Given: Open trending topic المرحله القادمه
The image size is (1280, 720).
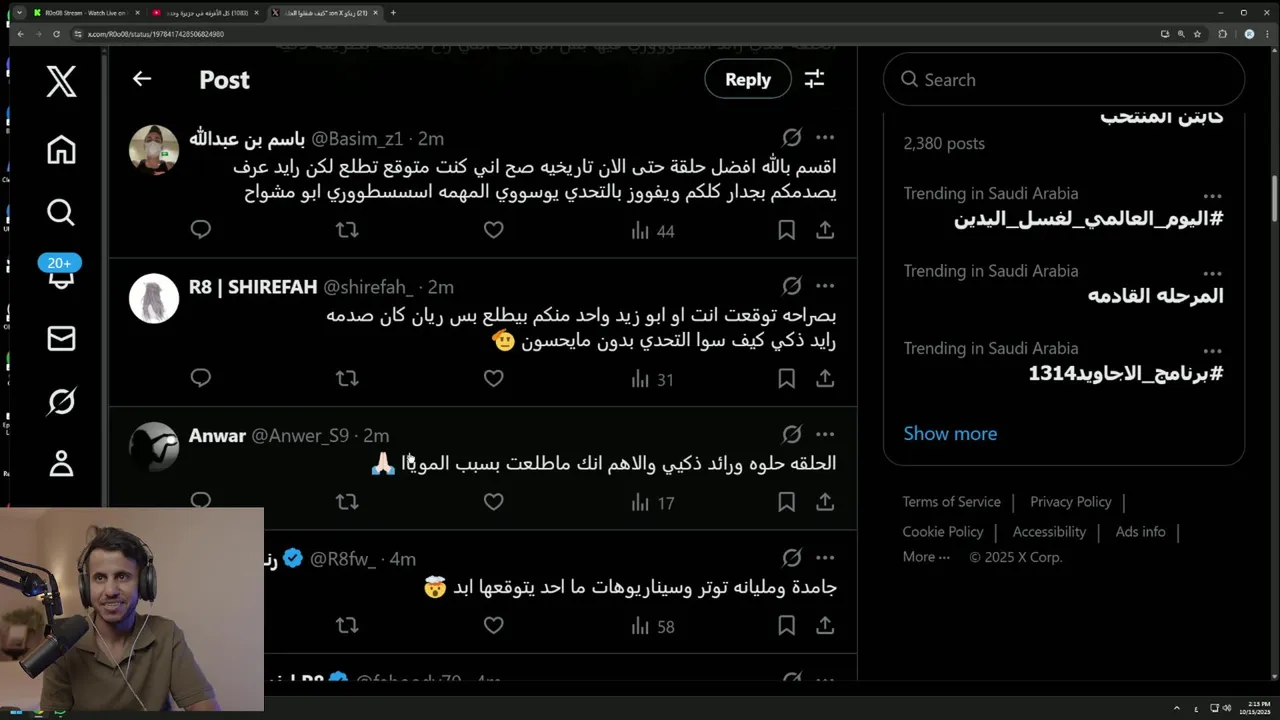Looking at the screenshot, I should pos(1155,295).
